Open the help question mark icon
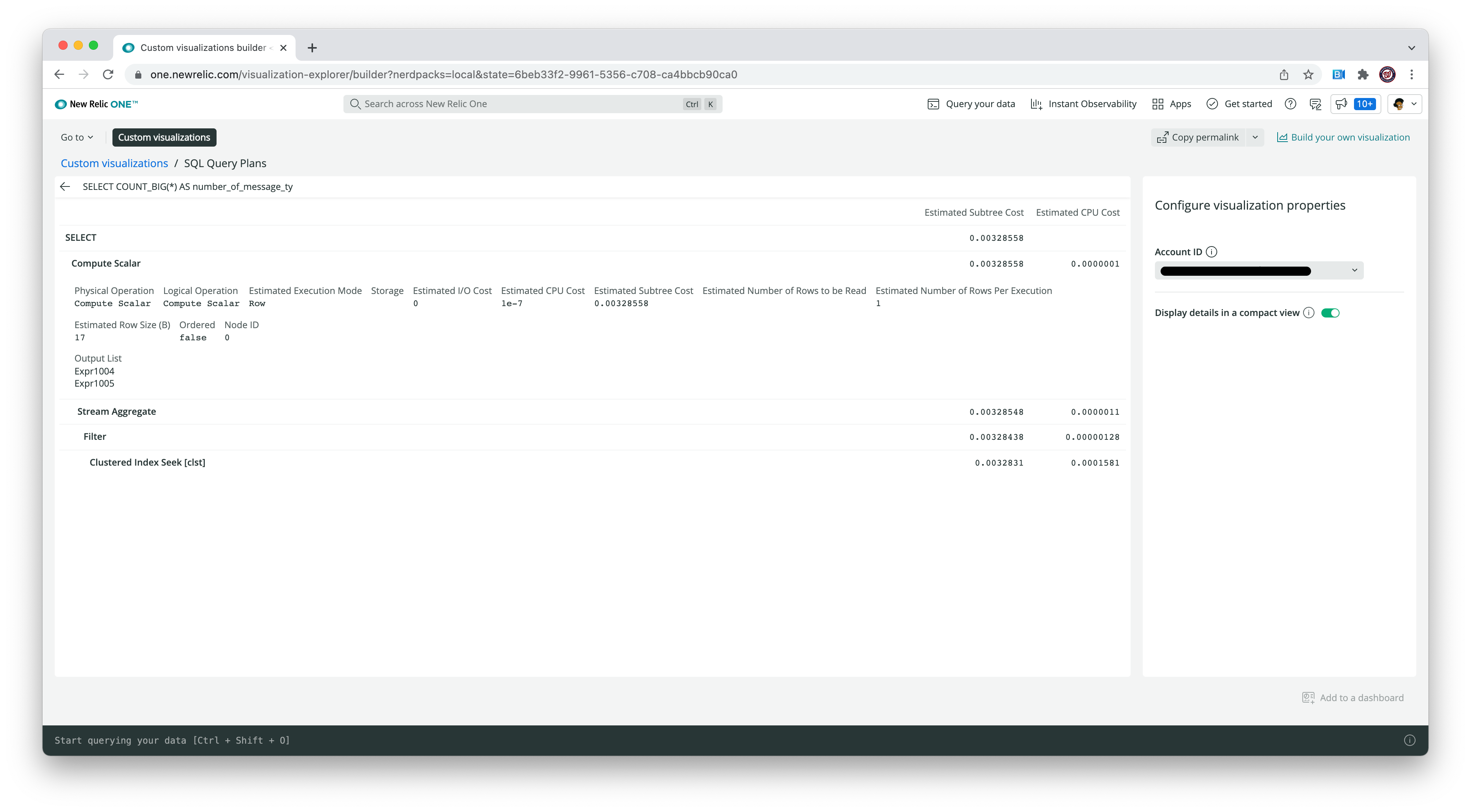This screenshot has width=1471, height=812. pos(1290,104)
